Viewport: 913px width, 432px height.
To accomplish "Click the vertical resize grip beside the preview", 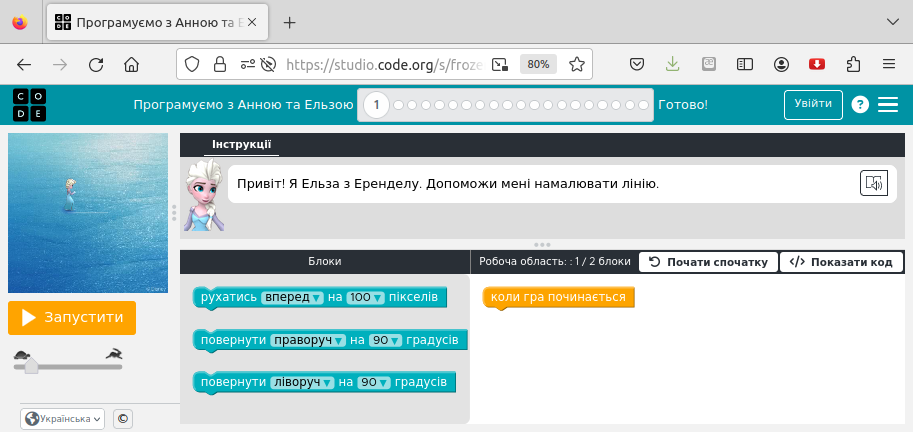I will pyautogui.click(x=174, y=213).
